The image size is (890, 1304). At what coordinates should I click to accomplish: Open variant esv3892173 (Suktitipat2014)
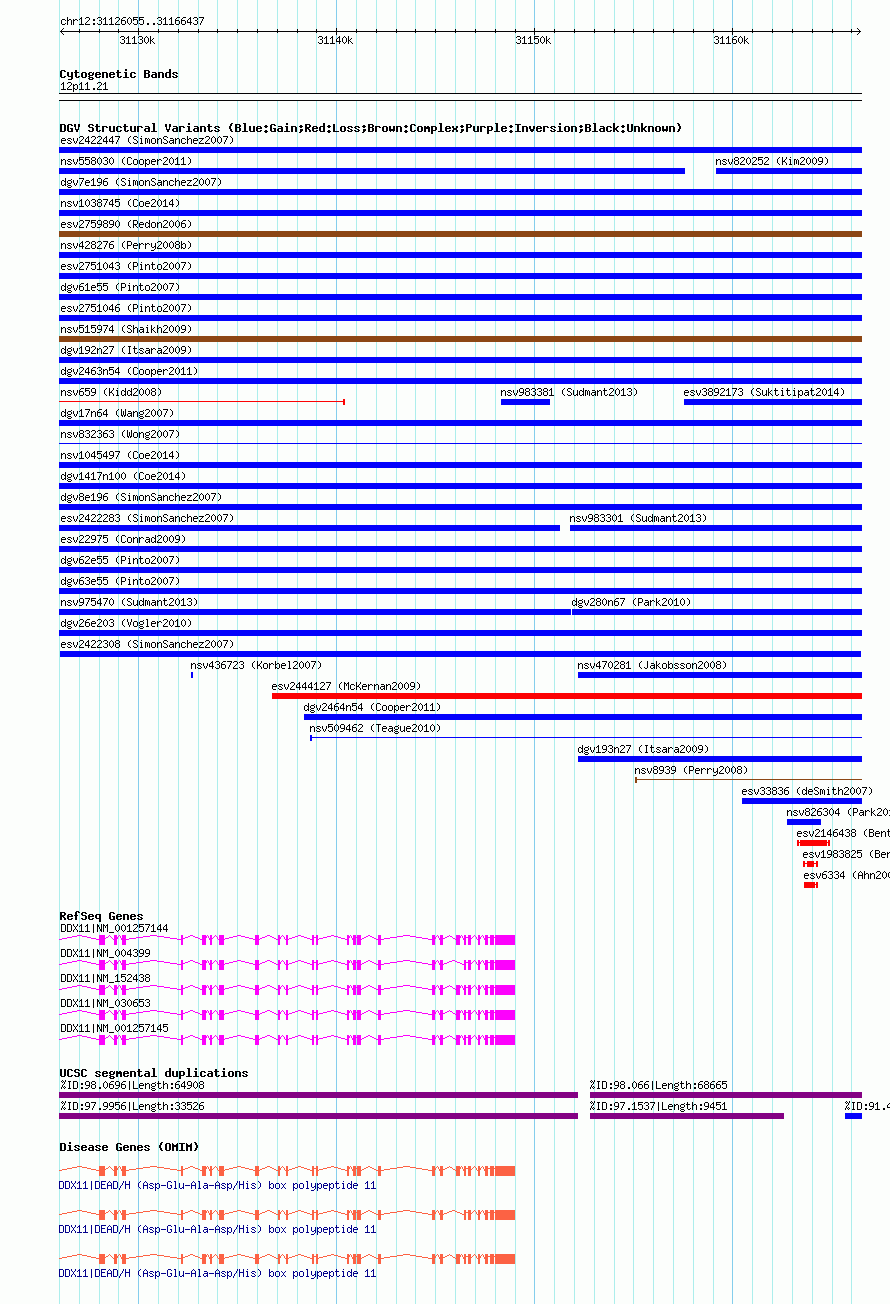(x=764, y=392)
